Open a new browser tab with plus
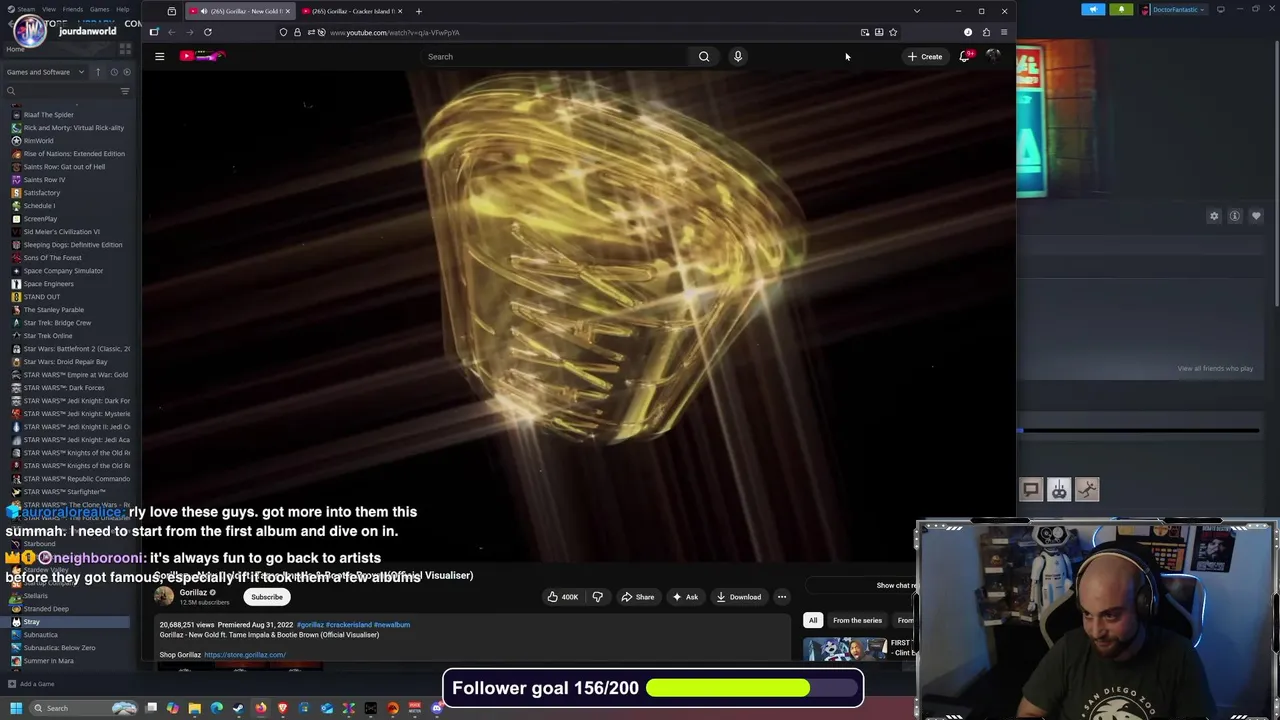The width and height of the screenshot is (1280, 720). pyautogui.click(x=419, y=11)
